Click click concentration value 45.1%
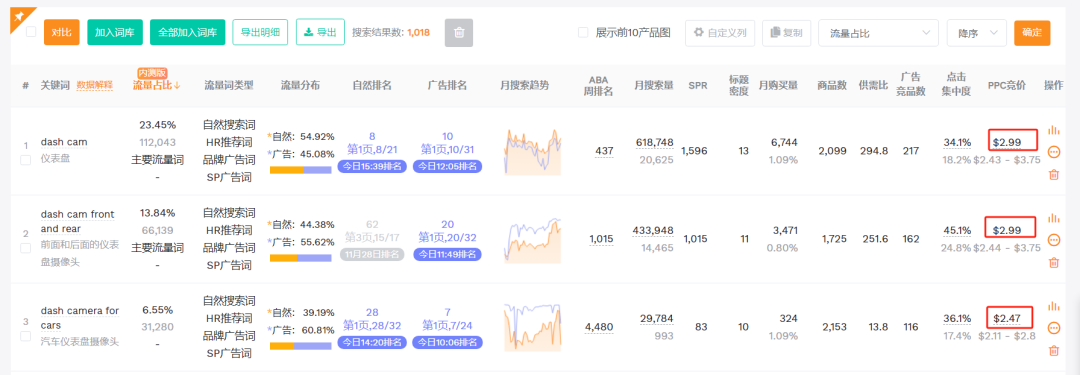The image size is (1080, 375). (957, 230)
